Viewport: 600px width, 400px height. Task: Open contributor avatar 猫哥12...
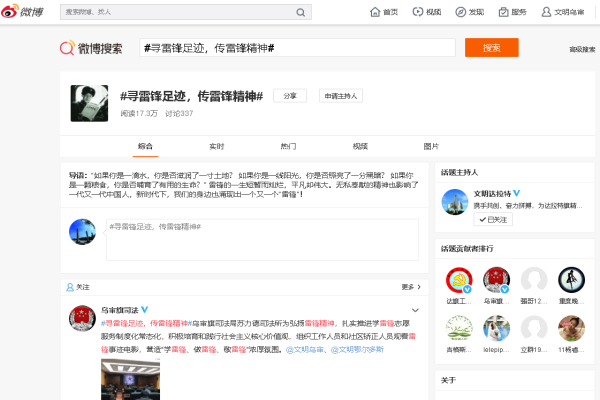534,280
